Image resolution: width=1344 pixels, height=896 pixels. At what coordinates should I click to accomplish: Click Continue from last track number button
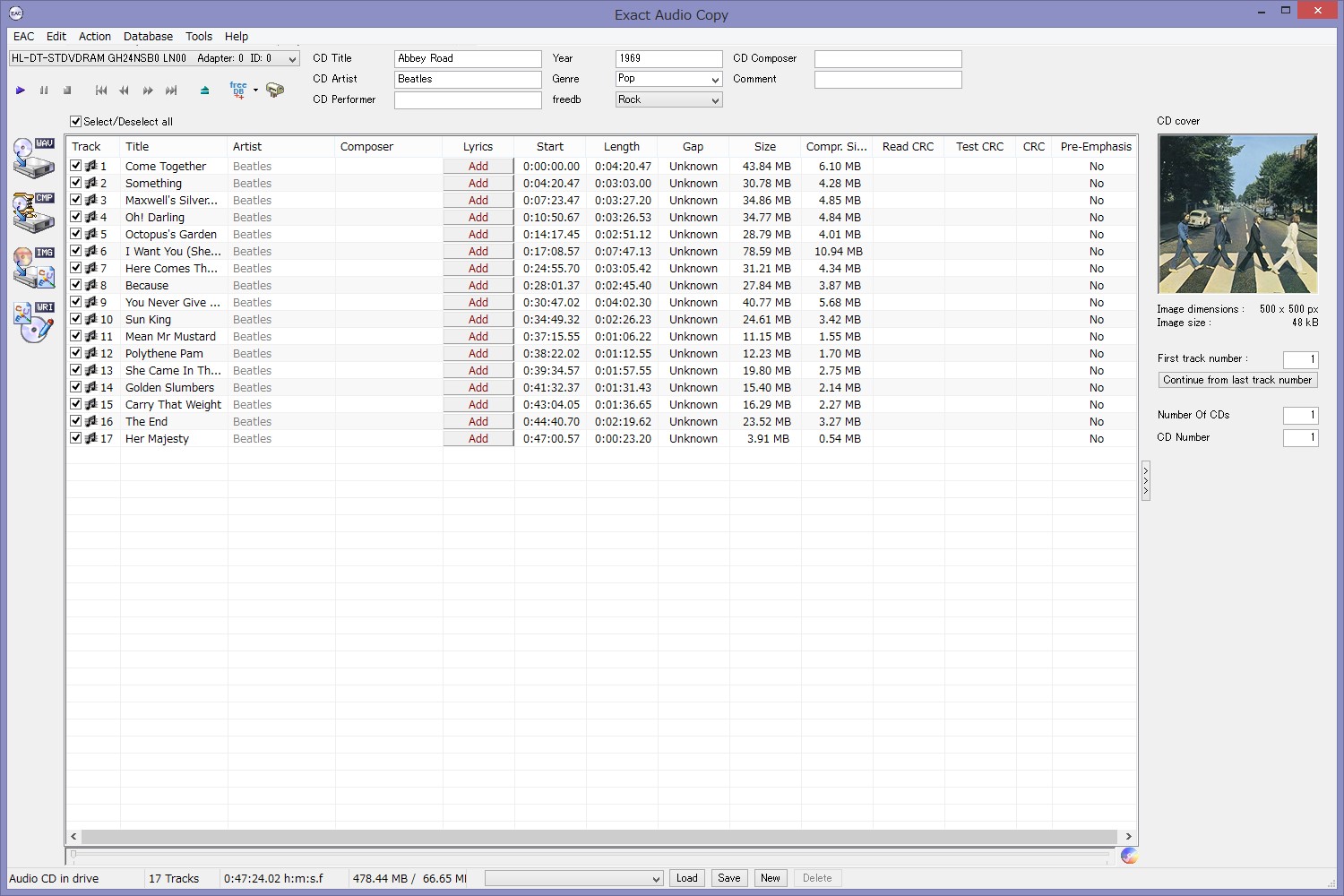1237,380
